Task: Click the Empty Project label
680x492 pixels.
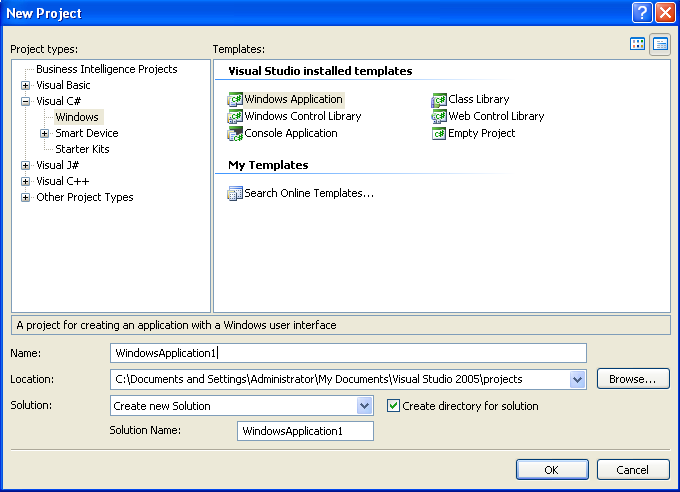Action: (x=482, y=134)
